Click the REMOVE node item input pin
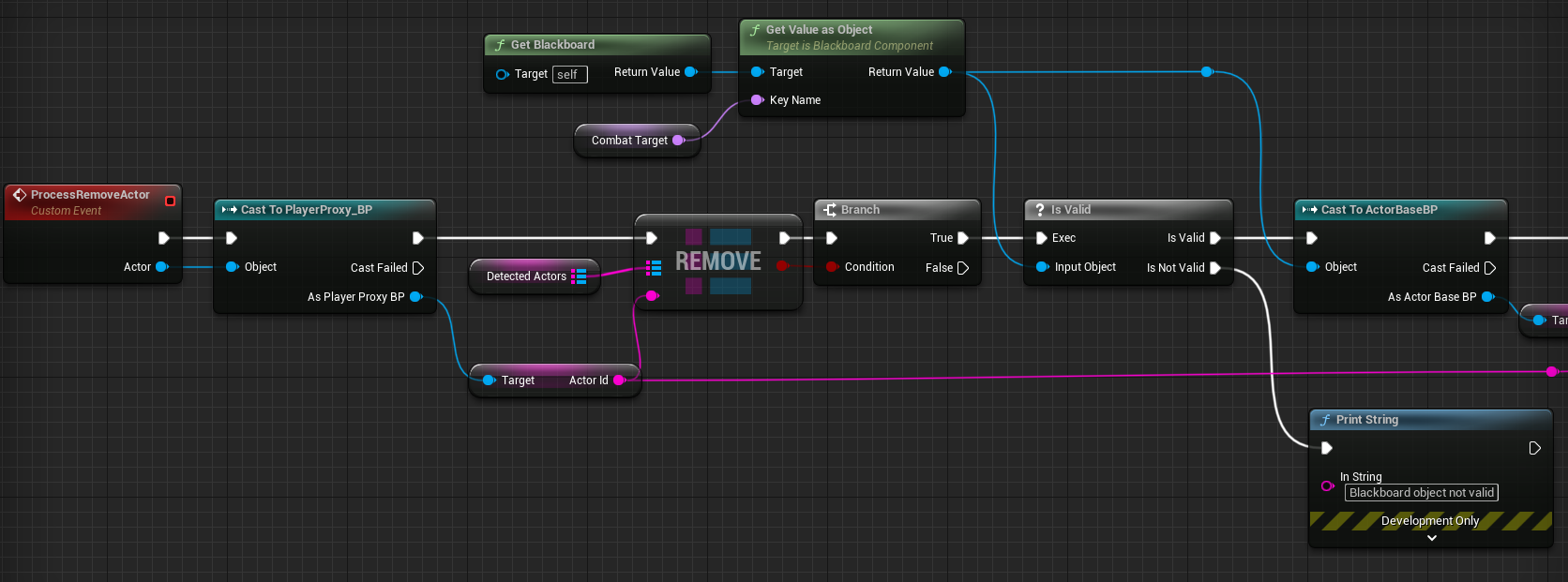 click(652, 296)
